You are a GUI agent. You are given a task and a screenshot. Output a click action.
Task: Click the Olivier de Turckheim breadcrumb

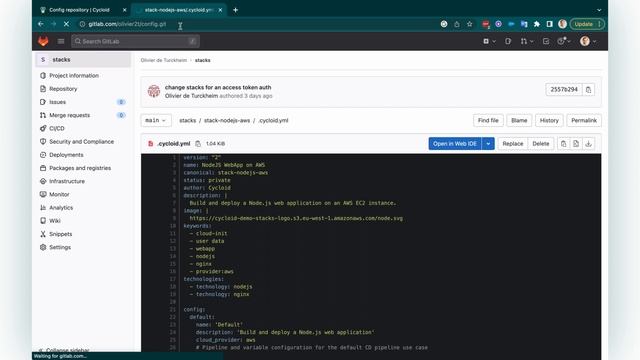pos(164,60)
